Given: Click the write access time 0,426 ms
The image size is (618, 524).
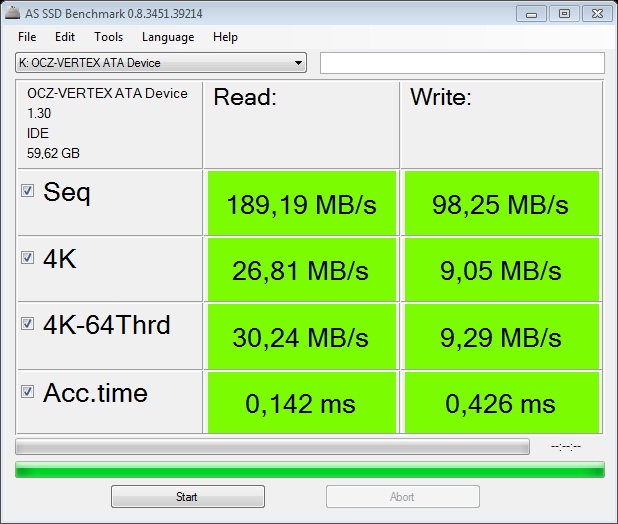Looking at the screenshot, I should point(501,403).
